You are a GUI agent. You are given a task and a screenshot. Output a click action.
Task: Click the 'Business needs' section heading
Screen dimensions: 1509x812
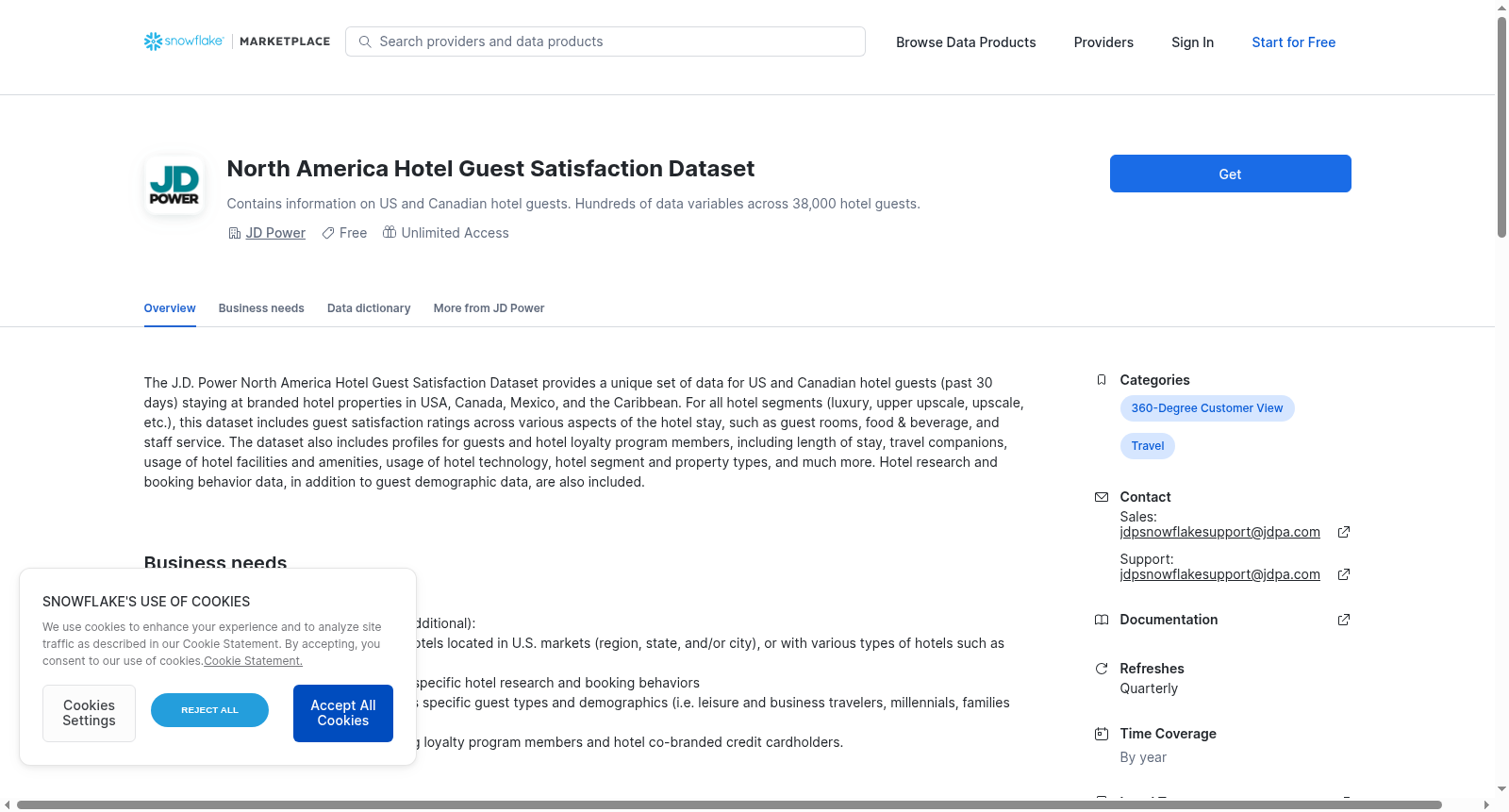click(x=215, y=562)
